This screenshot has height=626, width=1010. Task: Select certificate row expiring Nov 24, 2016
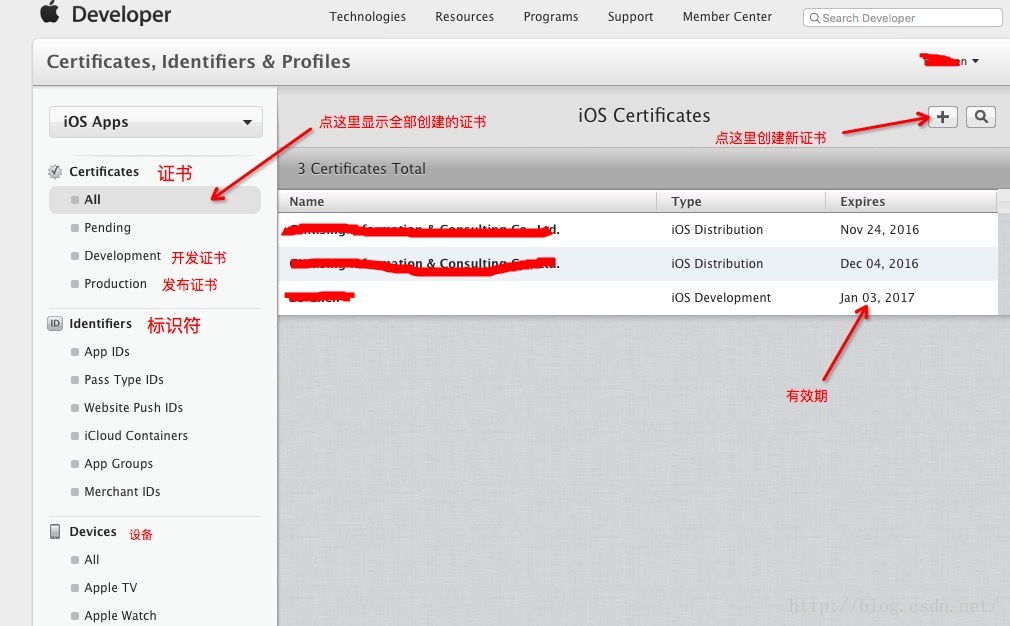pyautogui.click(x=638, y=230)
